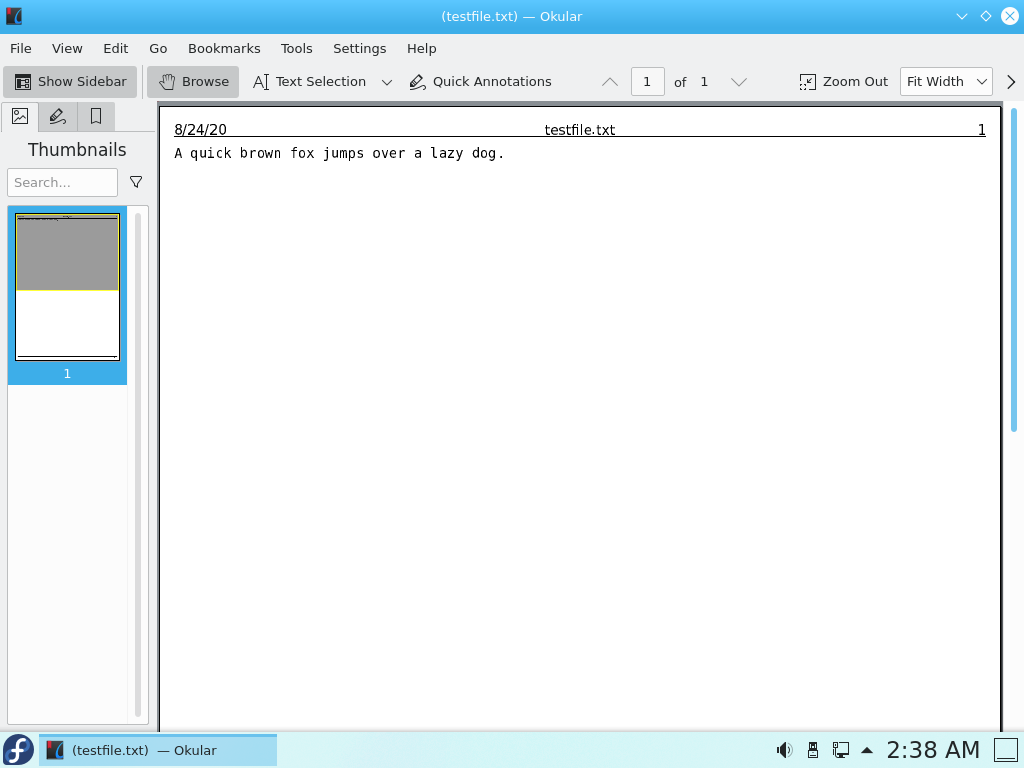Close the Okular window
This screenshot has height=768, width=1024.
click(1010, 16)
